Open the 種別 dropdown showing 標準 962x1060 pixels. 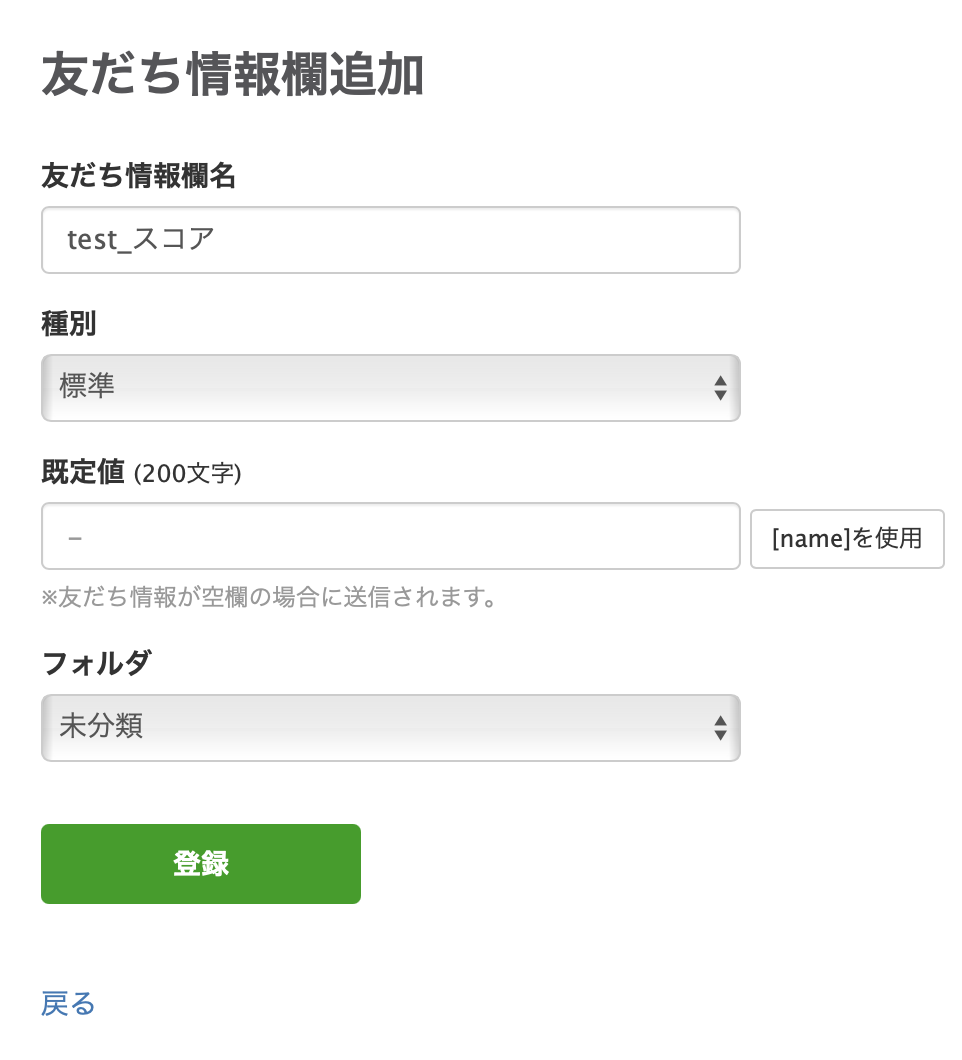click(x=390, y=388)
